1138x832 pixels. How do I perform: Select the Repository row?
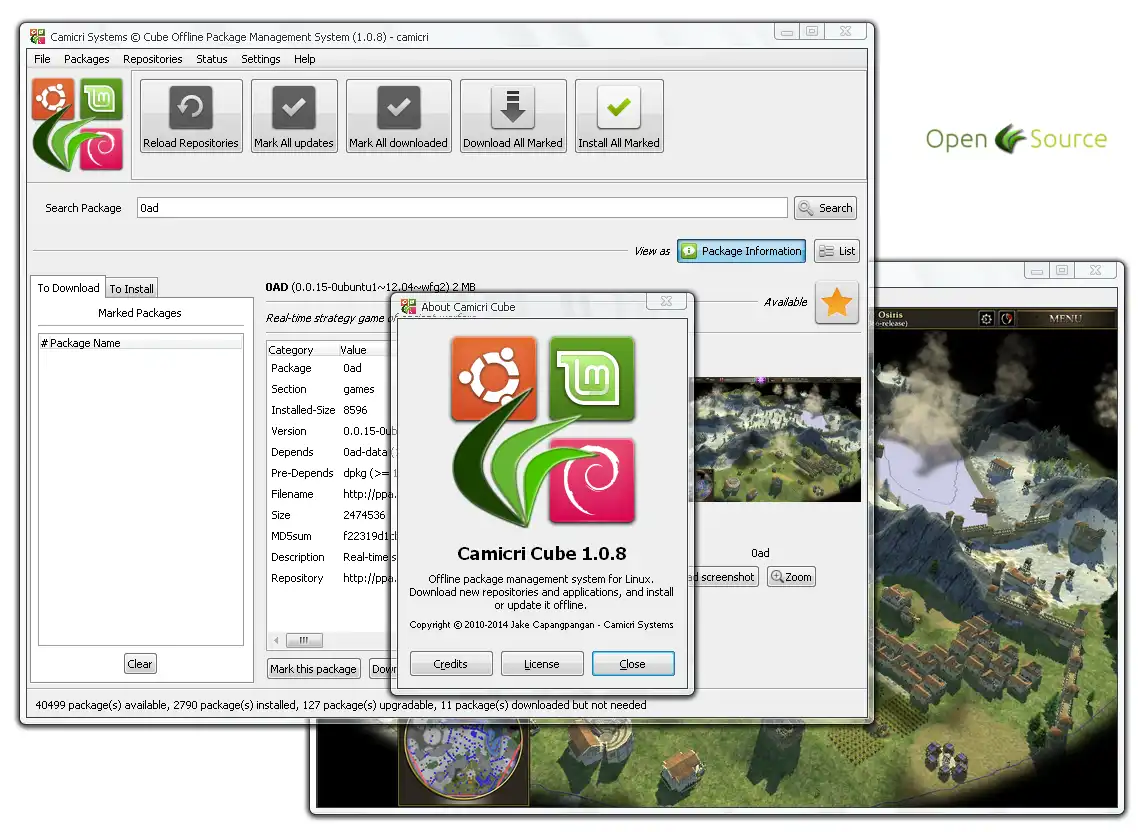pyautogui.click(x=330, y=578)
